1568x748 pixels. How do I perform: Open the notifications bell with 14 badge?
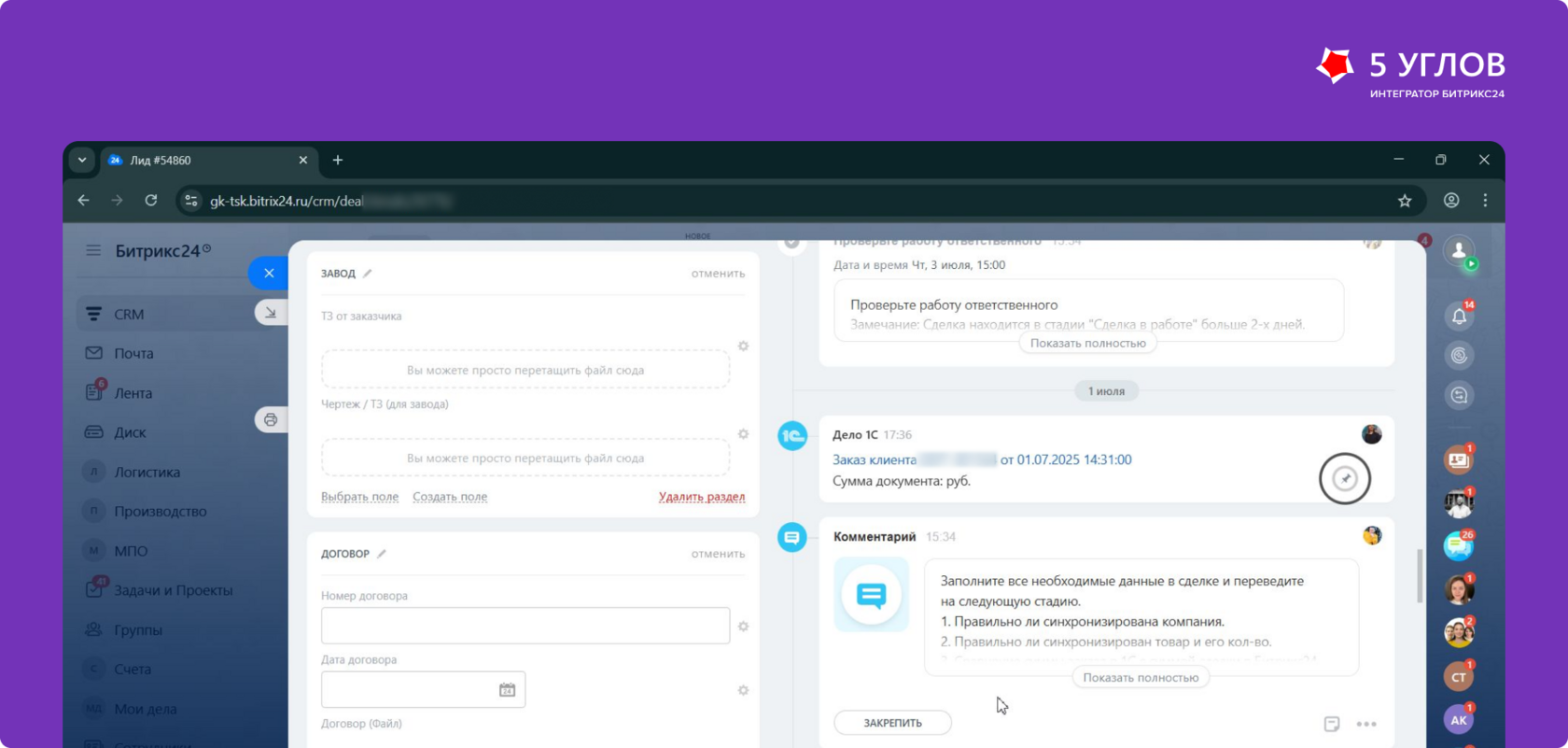1459,316
